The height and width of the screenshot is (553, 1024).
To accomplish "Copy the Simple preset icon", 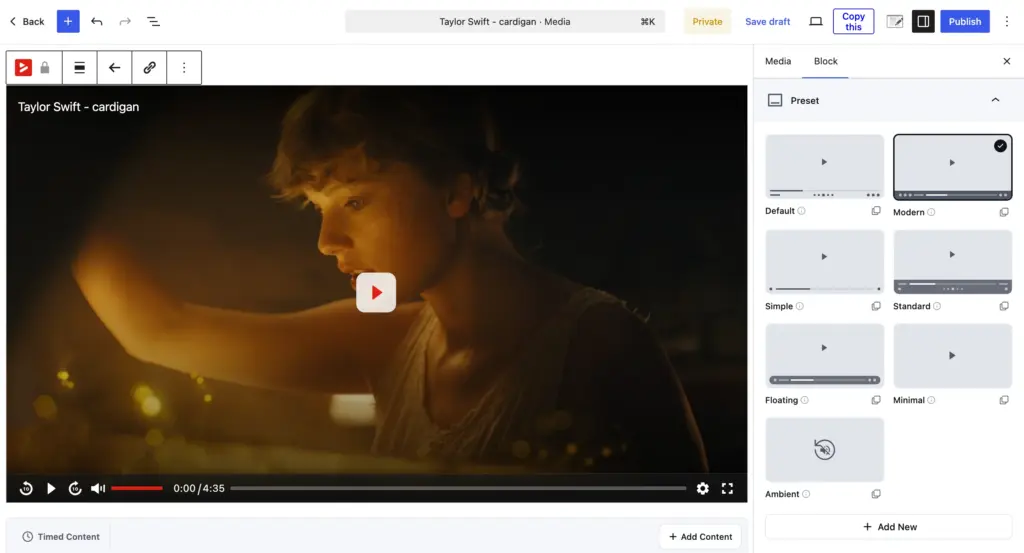I will click(876, 306).
